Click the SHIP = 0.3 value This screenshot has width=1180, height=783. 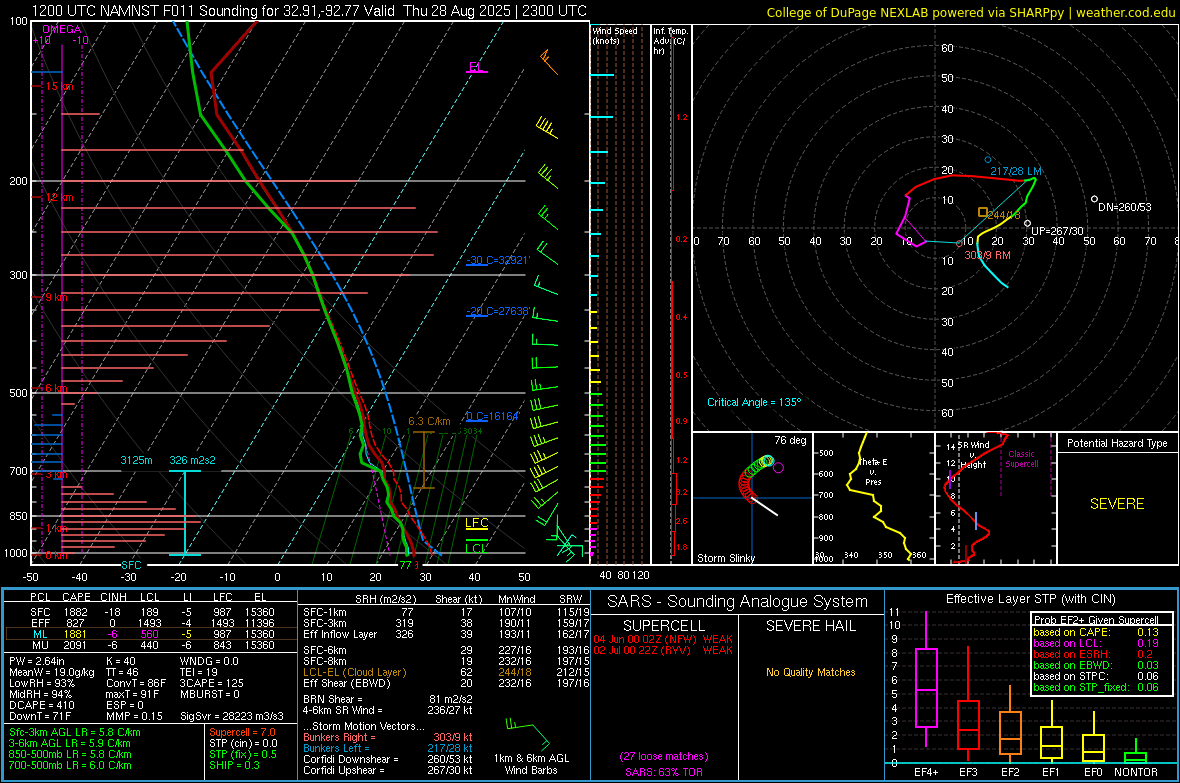[x=234, y=765]
